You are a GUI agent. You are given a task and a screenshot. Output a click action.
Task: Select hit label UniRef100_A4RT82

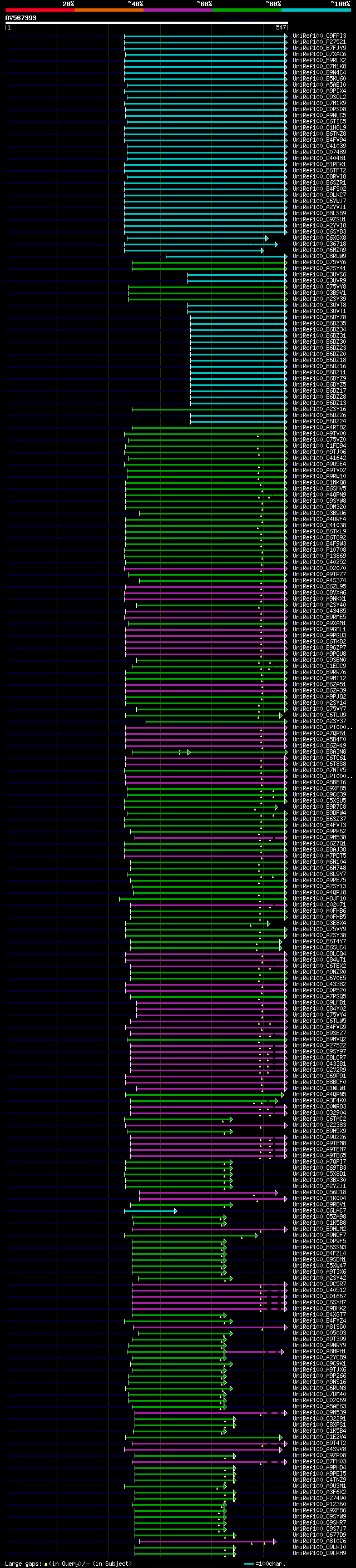coord(319,427)
